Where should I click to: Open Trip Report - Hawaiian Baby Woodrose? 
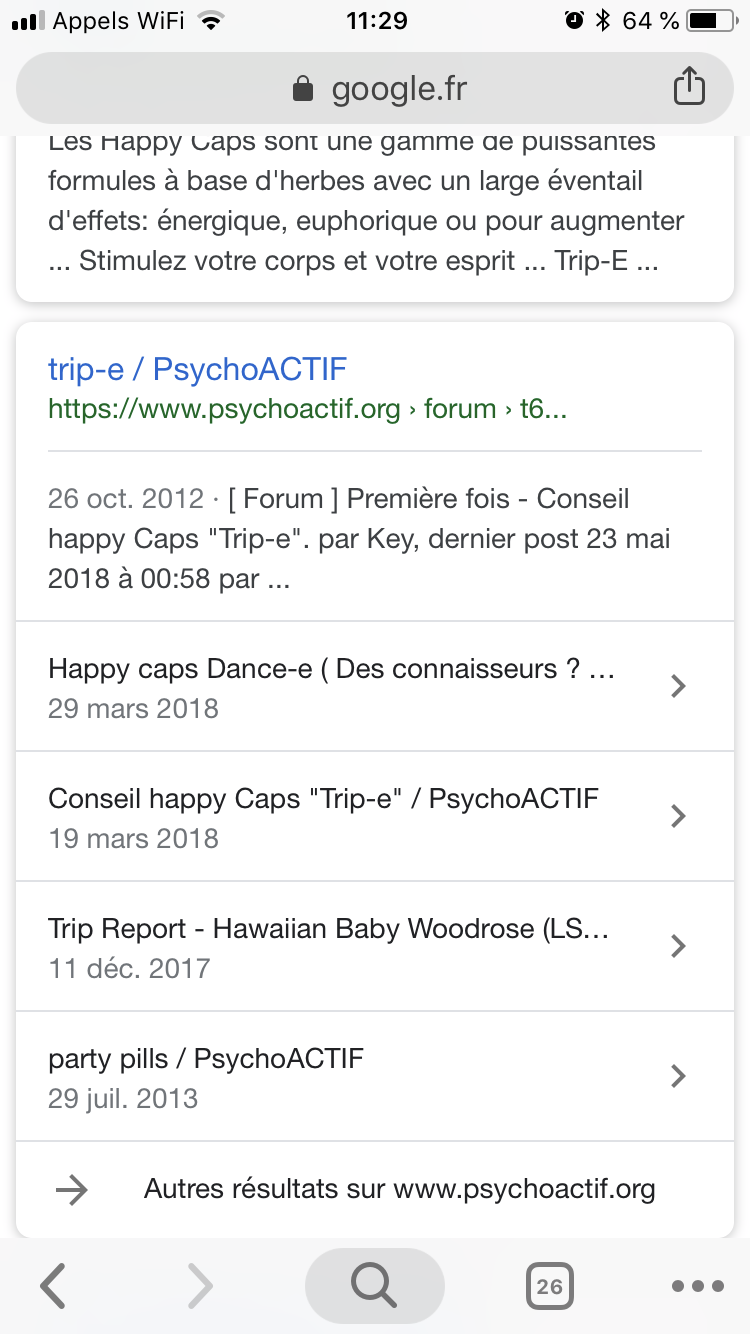[328, 929]
